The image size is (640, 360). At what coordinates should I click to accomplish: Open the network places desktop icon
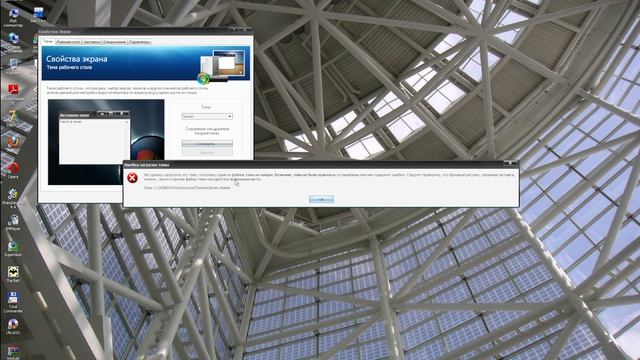[13, 42]
